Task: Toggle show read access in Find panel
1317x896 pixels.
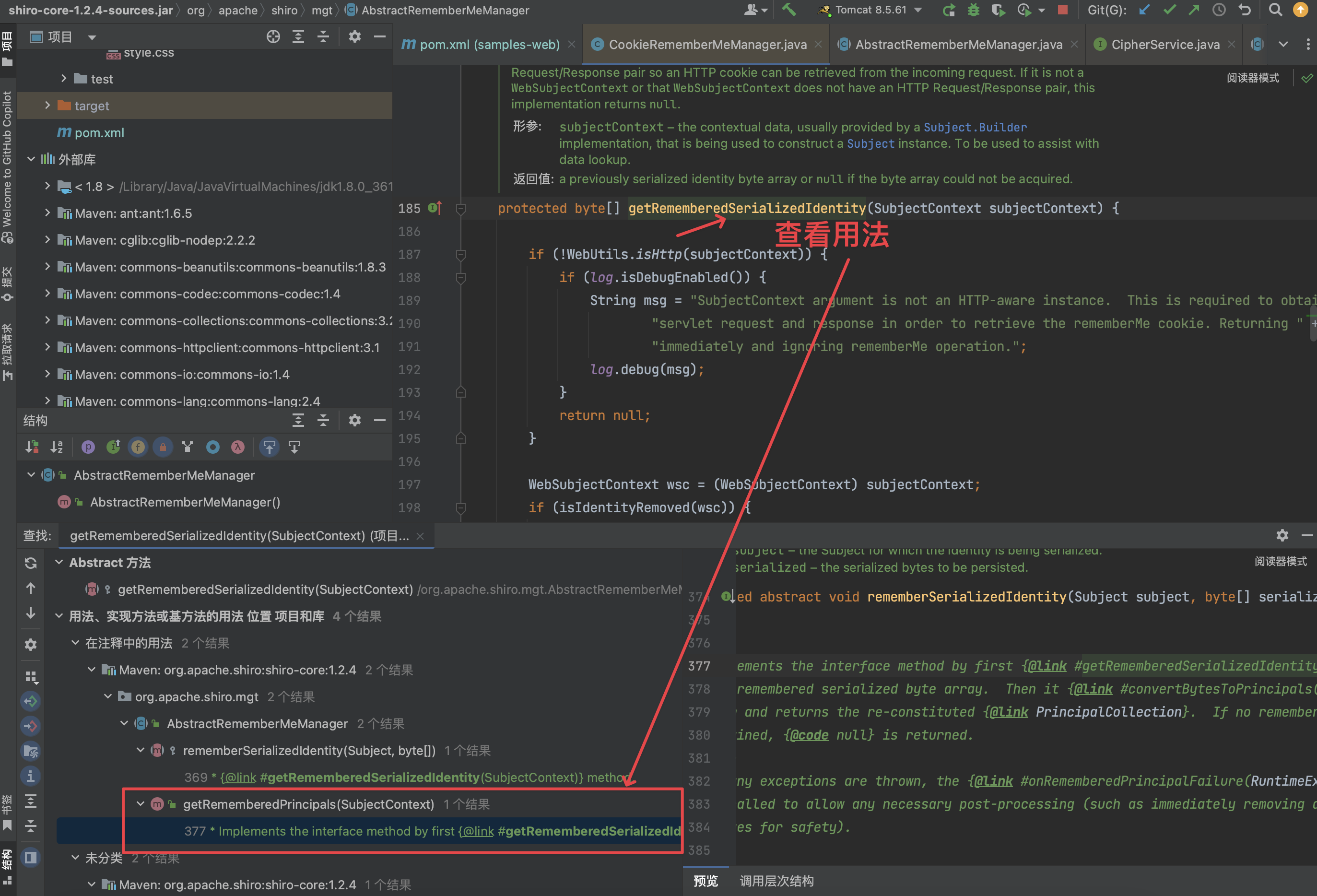Action: pyautogui.click(x=31, y=701)
